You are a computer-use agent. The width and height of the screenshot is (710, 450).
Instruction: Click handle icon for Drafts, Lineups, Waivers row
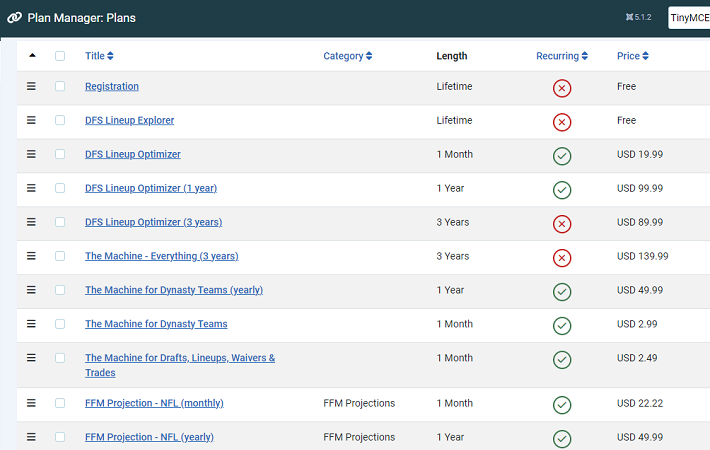(x=31, y=358)
